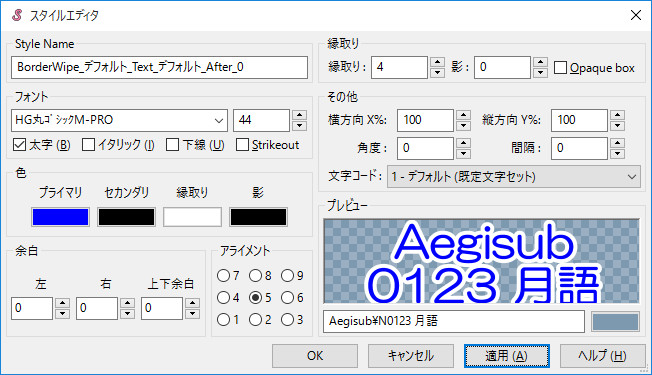This screenshot has width=652, height=375.
Task: Click the 右 right margin field
Action: 97,308
